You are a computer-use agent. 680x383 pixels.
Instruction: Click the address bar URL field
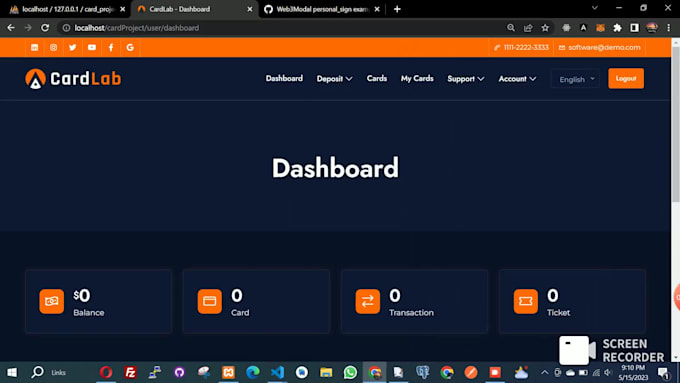[x=282, y=28]
